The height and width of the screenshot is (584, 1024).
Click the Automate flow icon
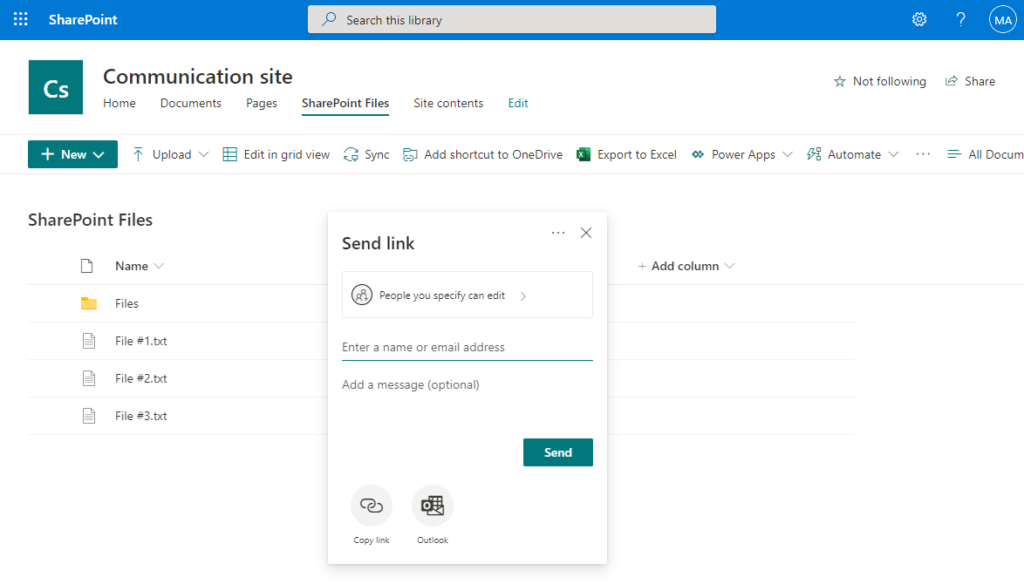tap(814, 155)
